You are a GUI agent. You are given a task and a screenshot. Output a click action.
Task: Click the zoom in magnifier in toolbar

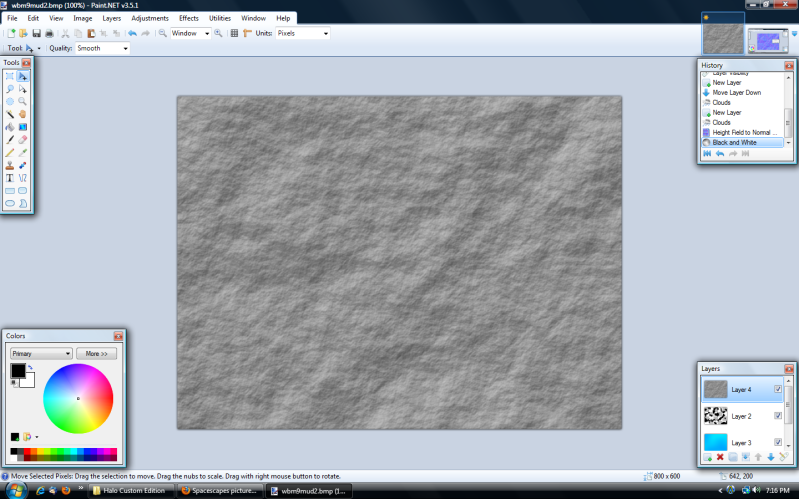coord(218,33)
